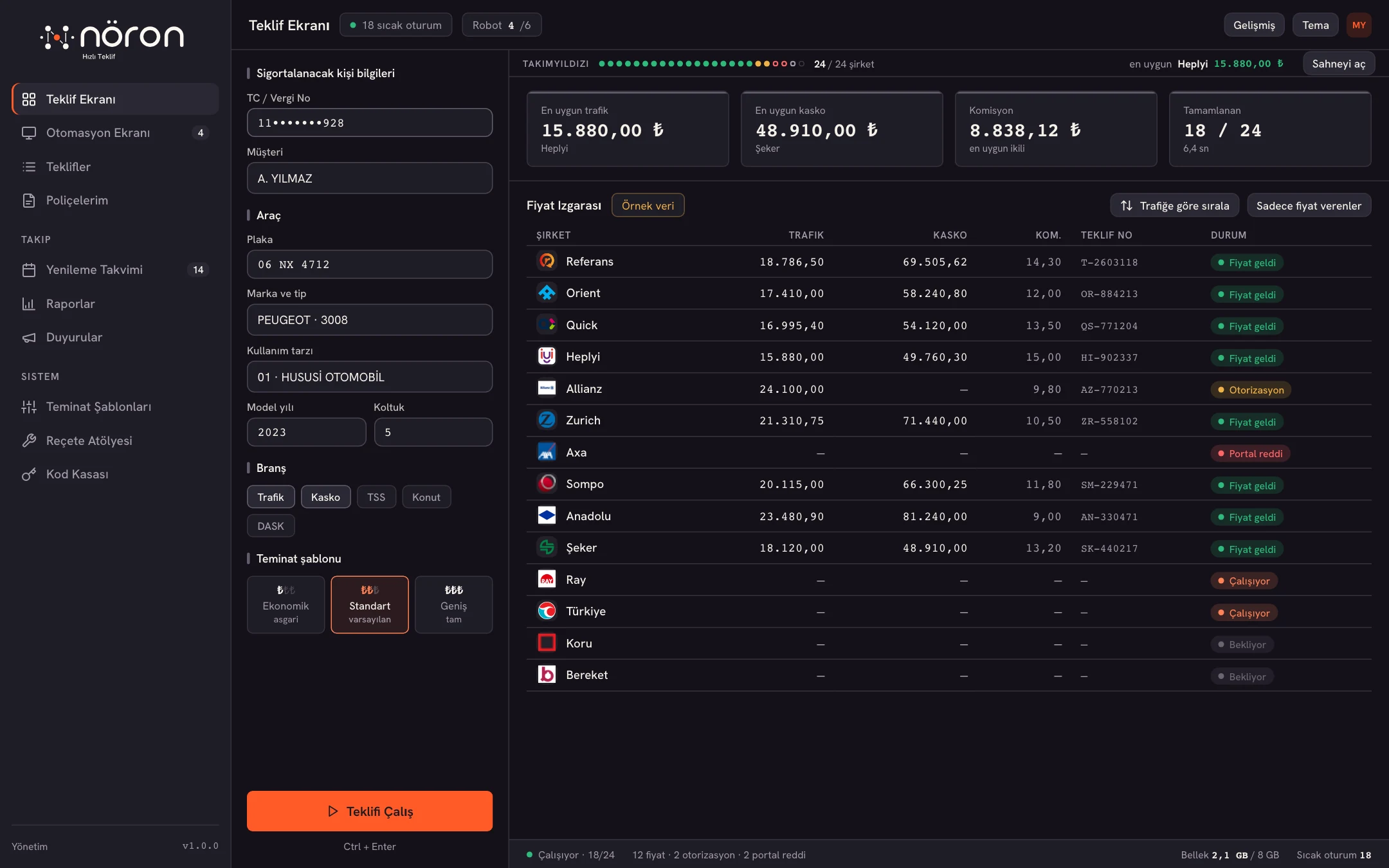Enable the Konut branch chip
Image resolution: width=1389 pixels, height=868 pixels.
point(426,497)
